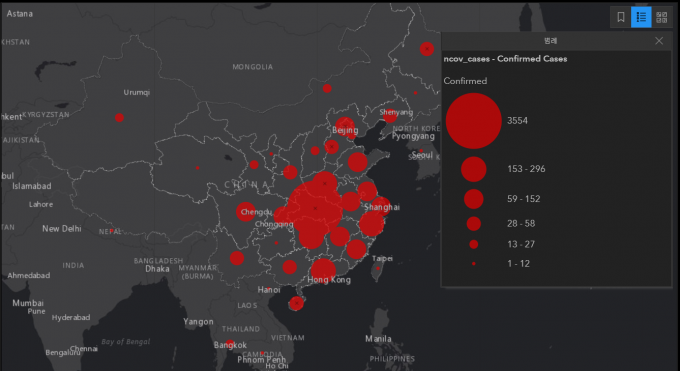Click the 3554 legend circle symbol
680x371 pixels.
pyautogui.click(x=474, y=121)
